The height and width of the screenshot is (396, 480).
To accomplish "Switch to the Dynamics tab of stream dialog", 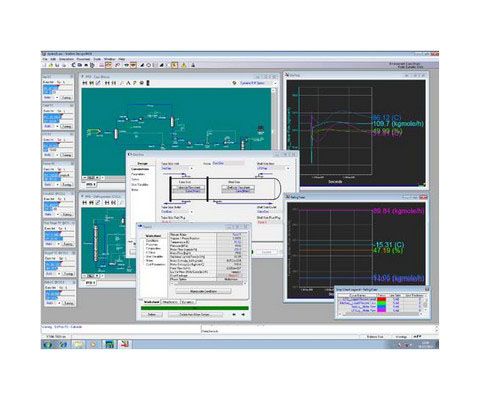I will click(x=188, y=302).
